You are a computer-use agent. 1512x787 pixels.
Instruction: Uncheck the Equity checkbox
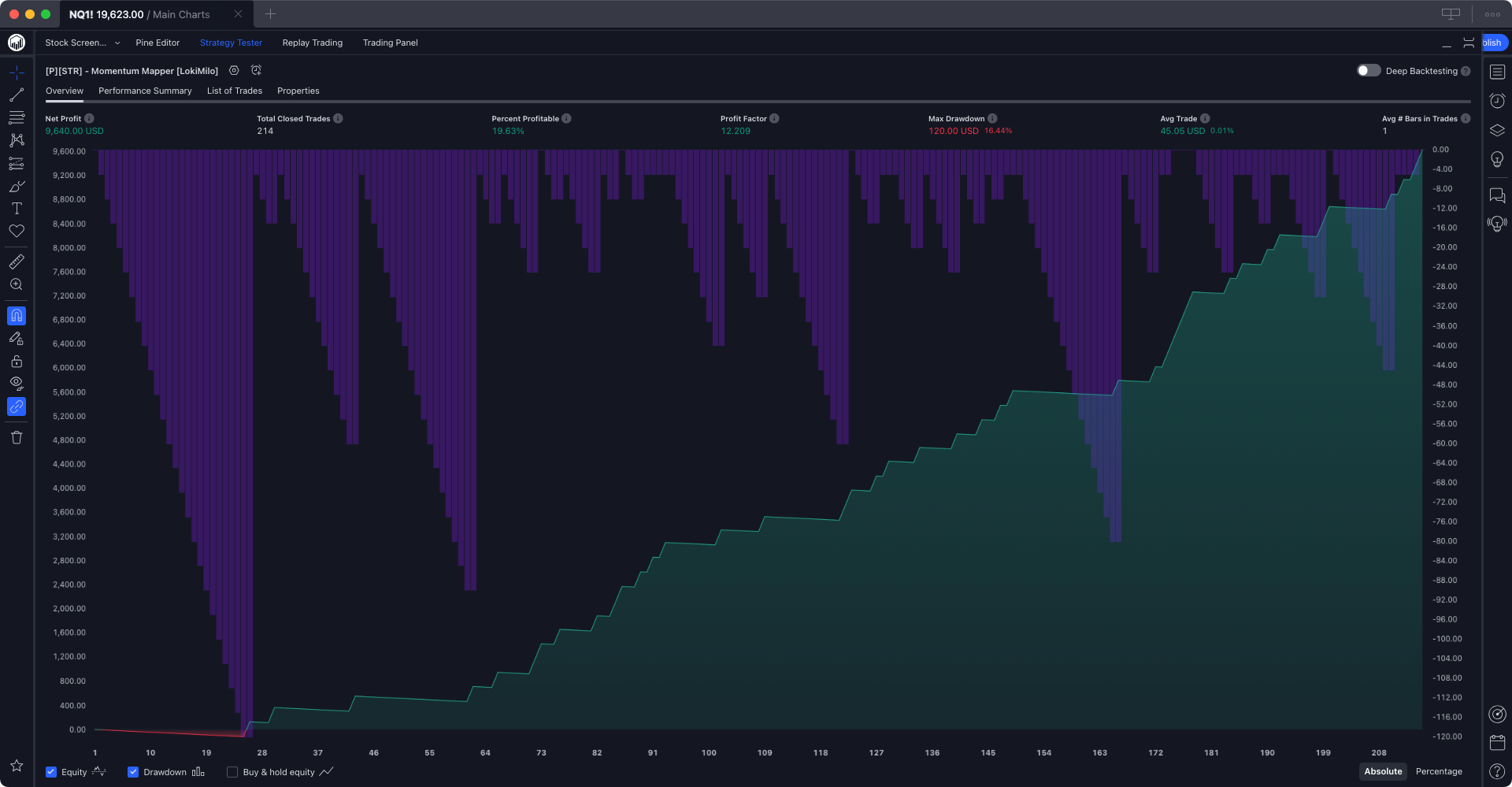click(x=51, y=772)
